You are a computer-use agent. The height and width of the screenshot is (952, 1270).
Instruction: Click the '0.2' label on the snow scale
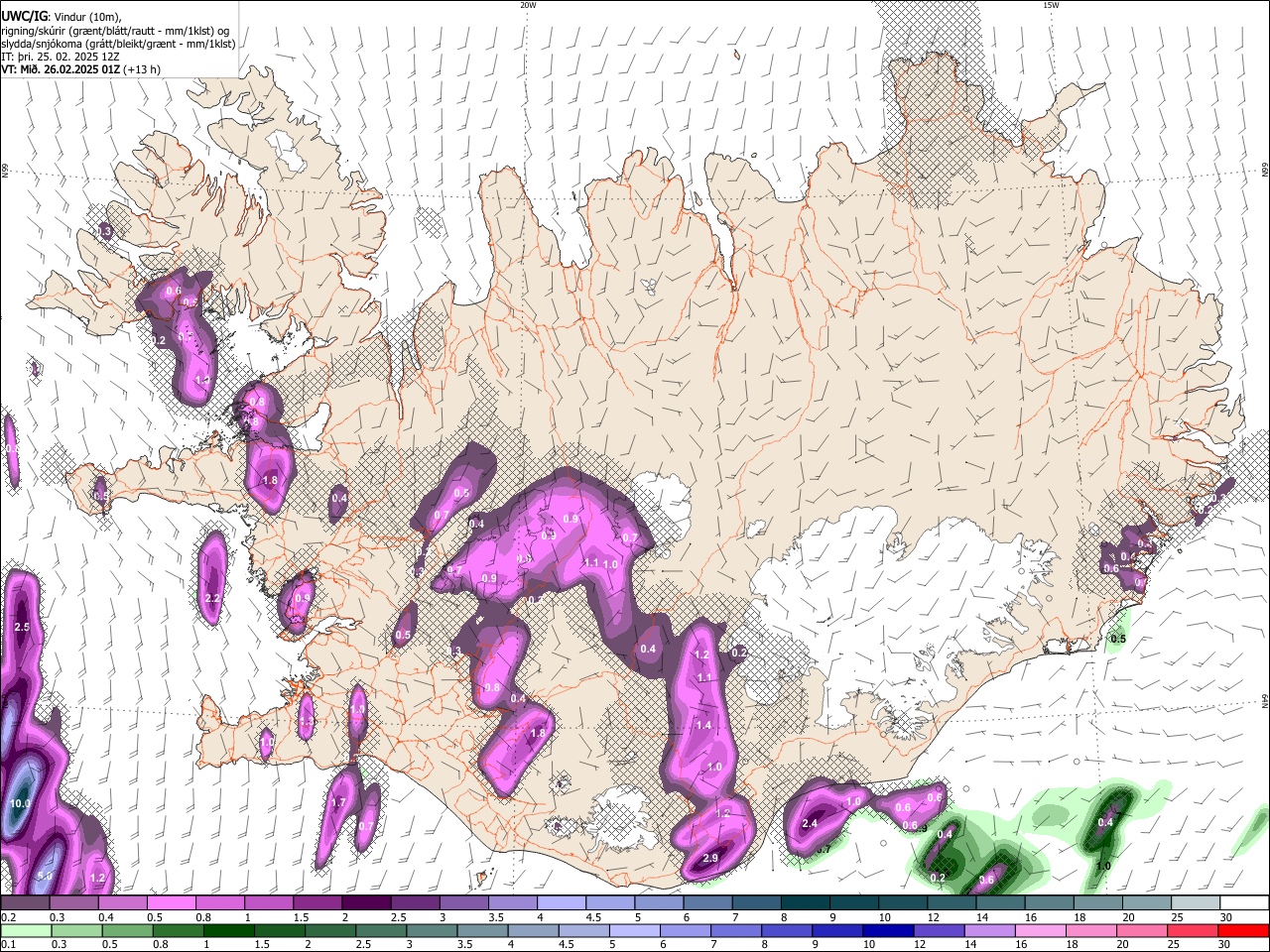coord(8,917)
